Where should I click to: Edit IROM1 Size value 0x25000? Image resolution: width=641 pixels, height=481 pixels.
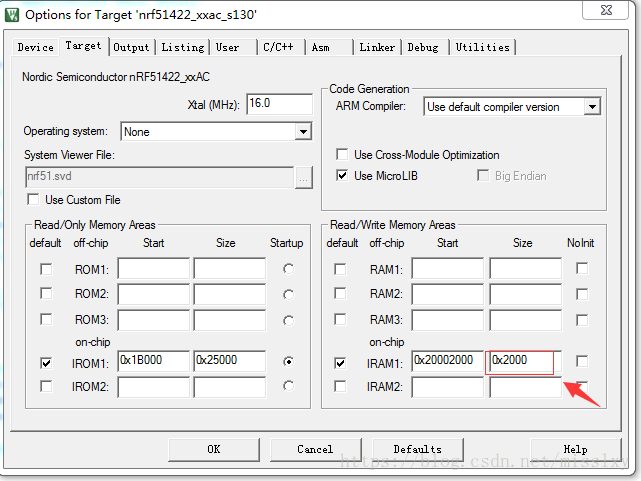pos(230,361)
